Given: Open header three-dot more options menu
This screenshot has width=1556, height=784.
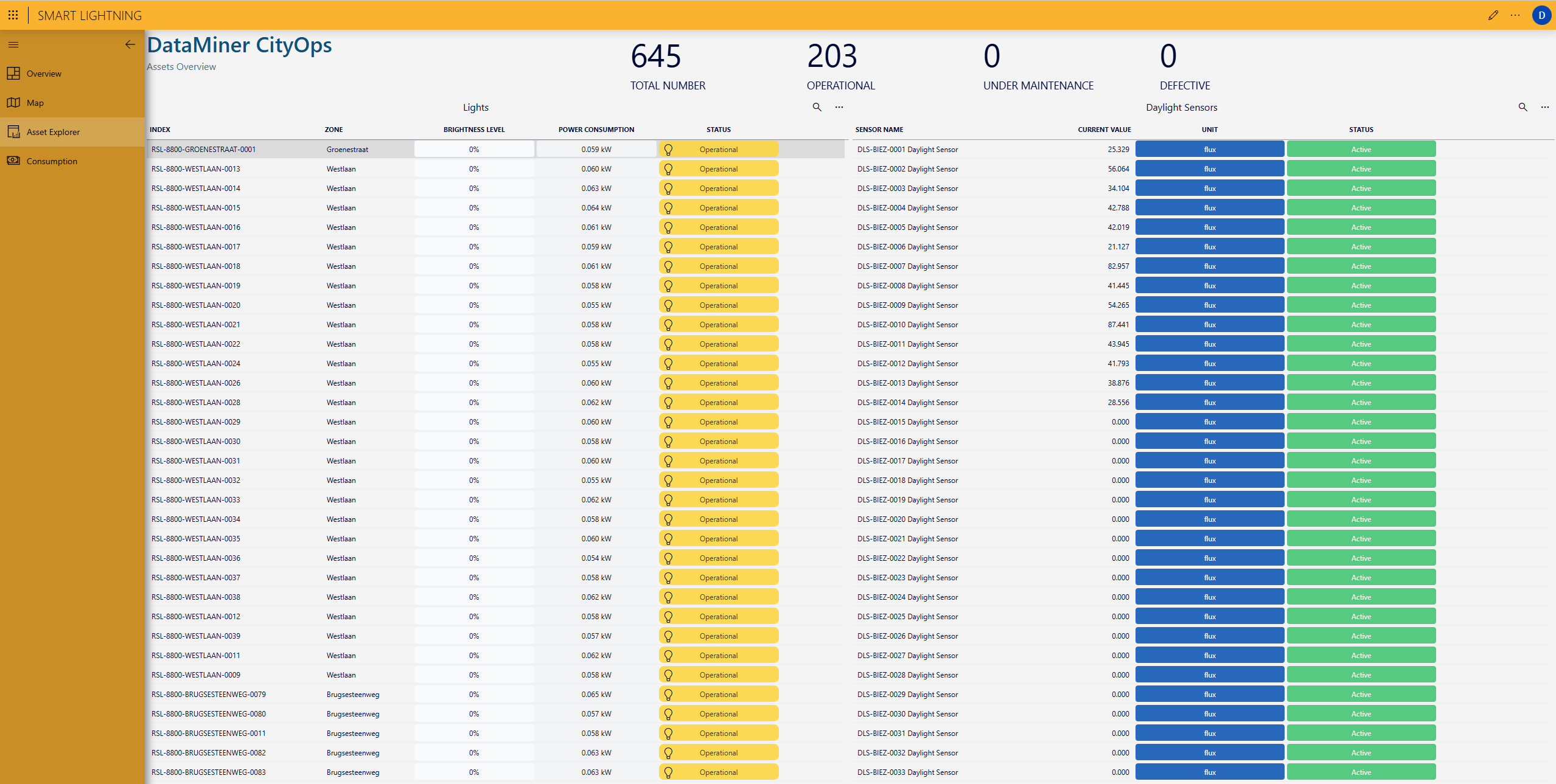Looking at the screenshot, I should (1515, 15).
